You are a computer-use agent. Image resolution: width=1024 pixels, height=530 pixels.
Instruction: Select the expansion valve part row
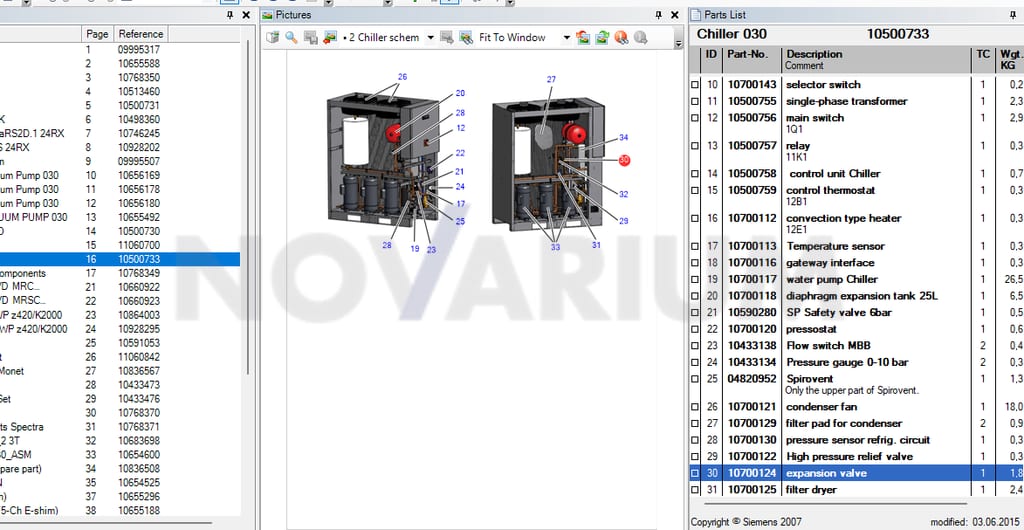pos(857,473)
